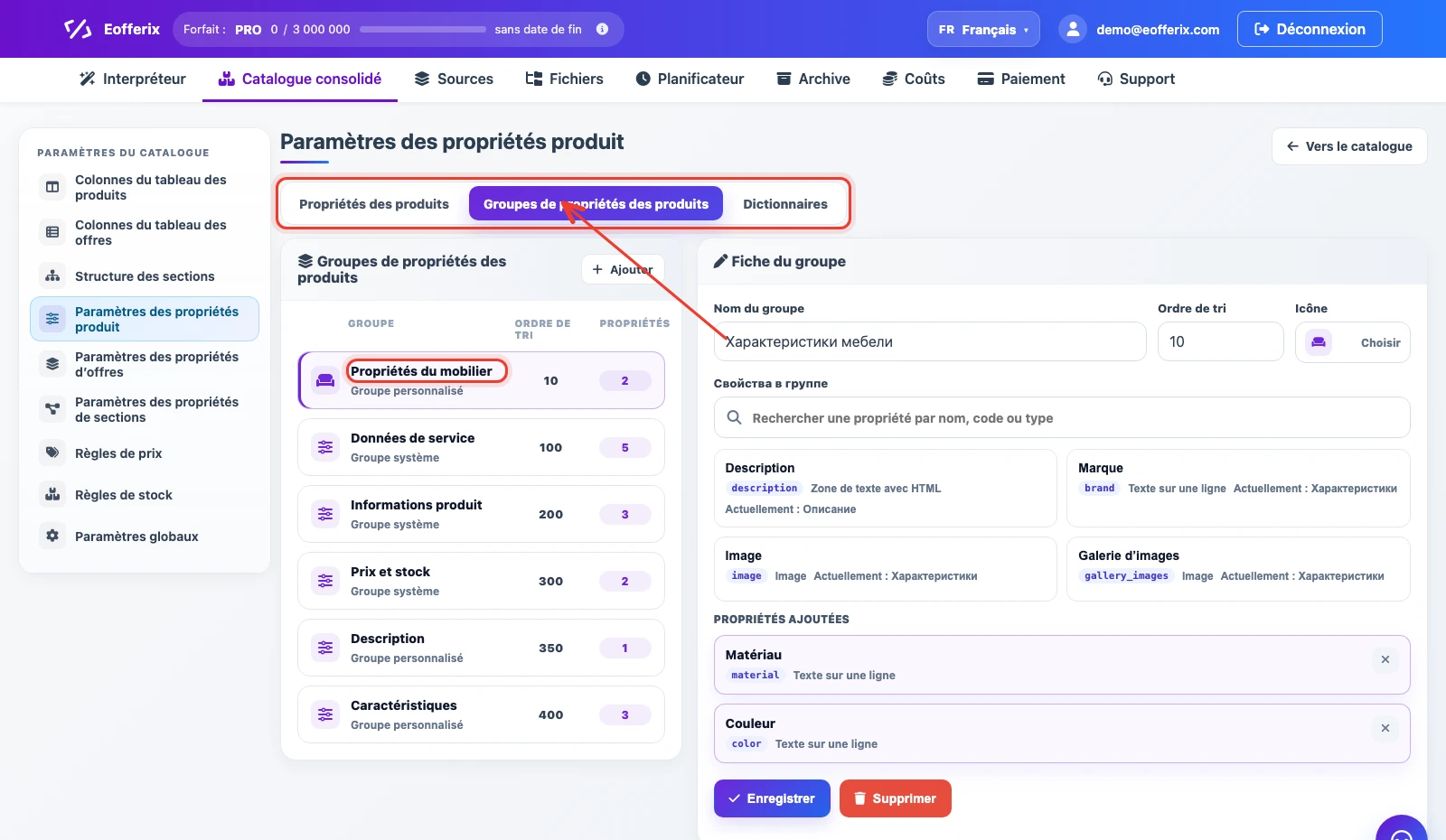Select the Données de service group name

click(x=412, y=438)
